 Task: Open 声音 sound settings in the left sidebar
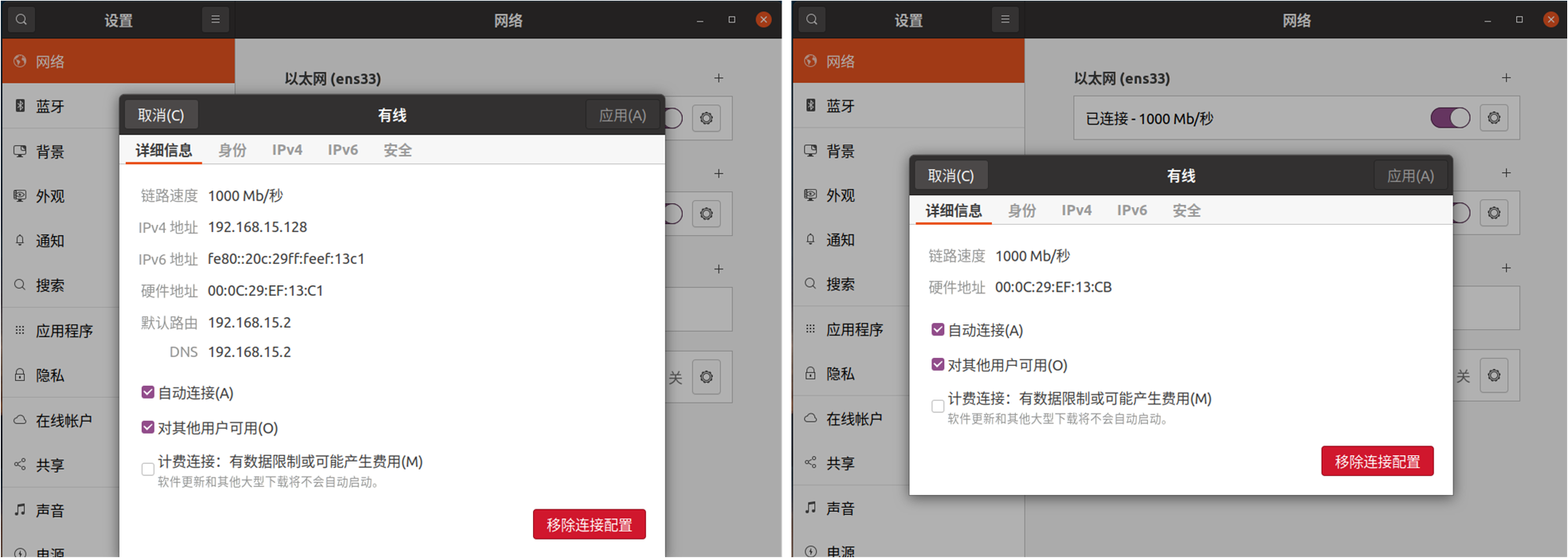pos(49,510)
